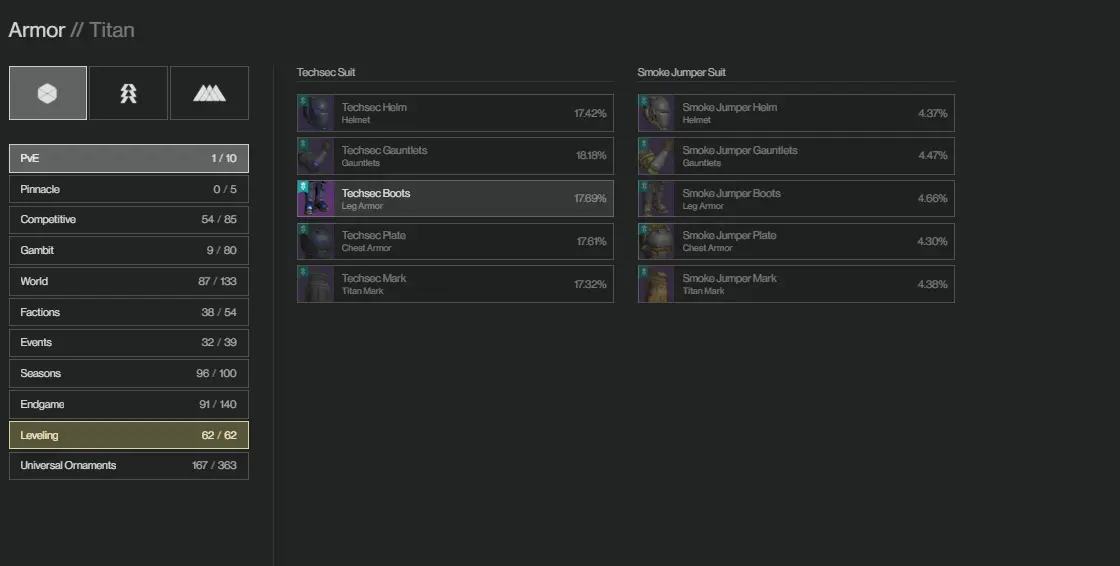Switch to the Hunter class icon
The height and width of the screenshot is (566, 1120).
click(x=129, y=93)
